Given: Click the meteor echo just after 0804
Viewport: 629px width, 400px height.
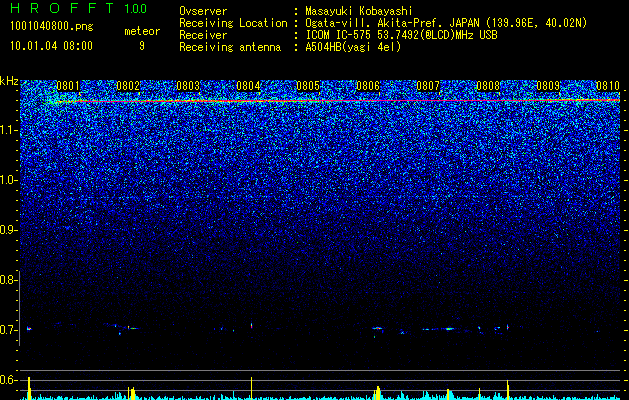Looking at the screenshot, I should (x=252, y=325).
